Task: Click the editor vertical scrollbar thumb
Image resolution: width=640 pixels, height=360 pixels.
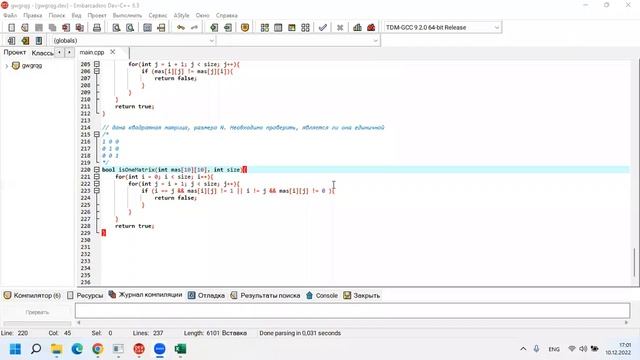Action: (635, 262)
